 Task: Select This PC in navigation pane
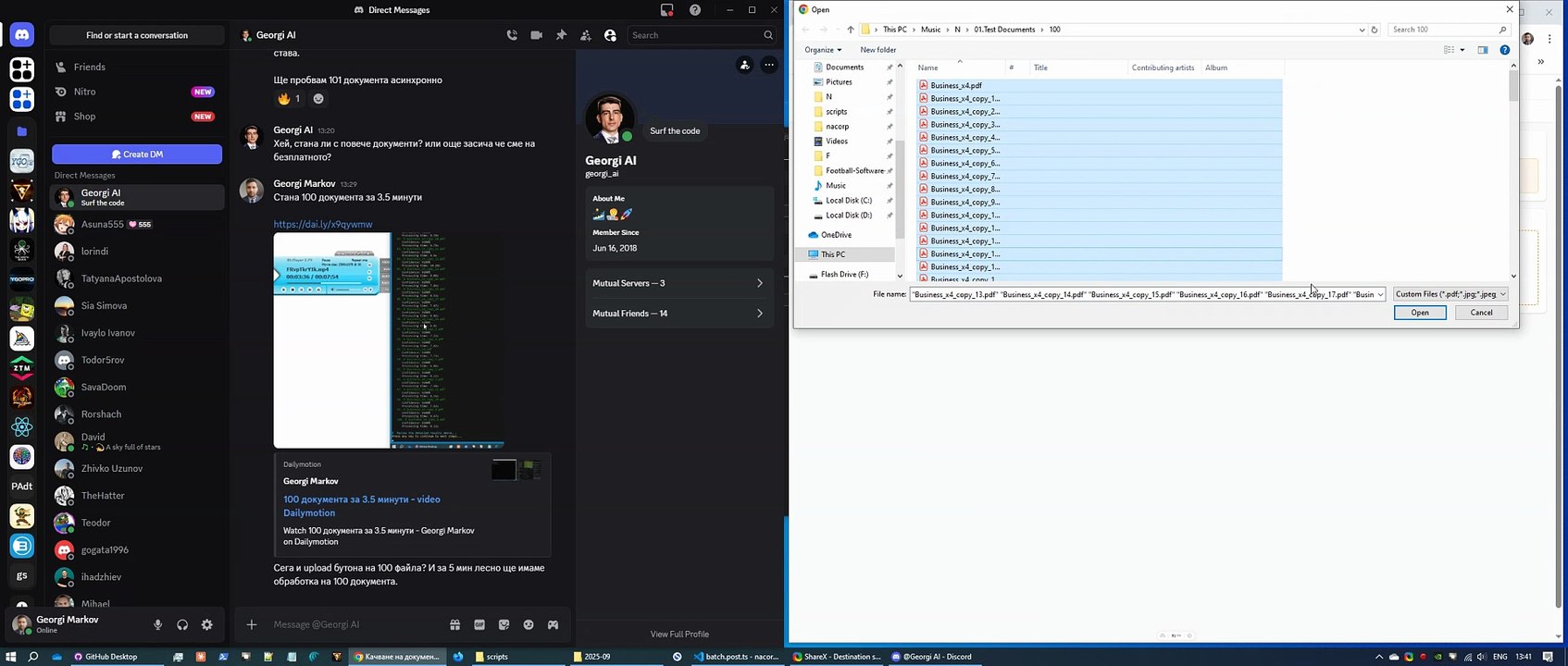click(x=833, y=254)
